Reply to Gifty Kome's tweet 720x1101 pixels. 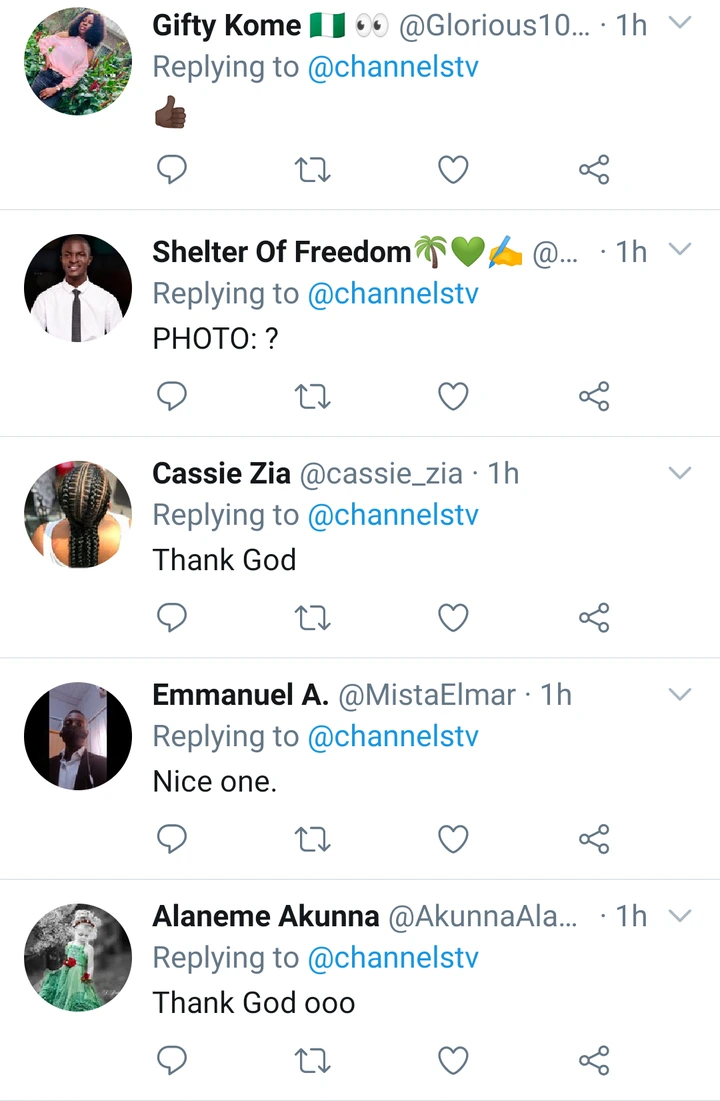173,171
